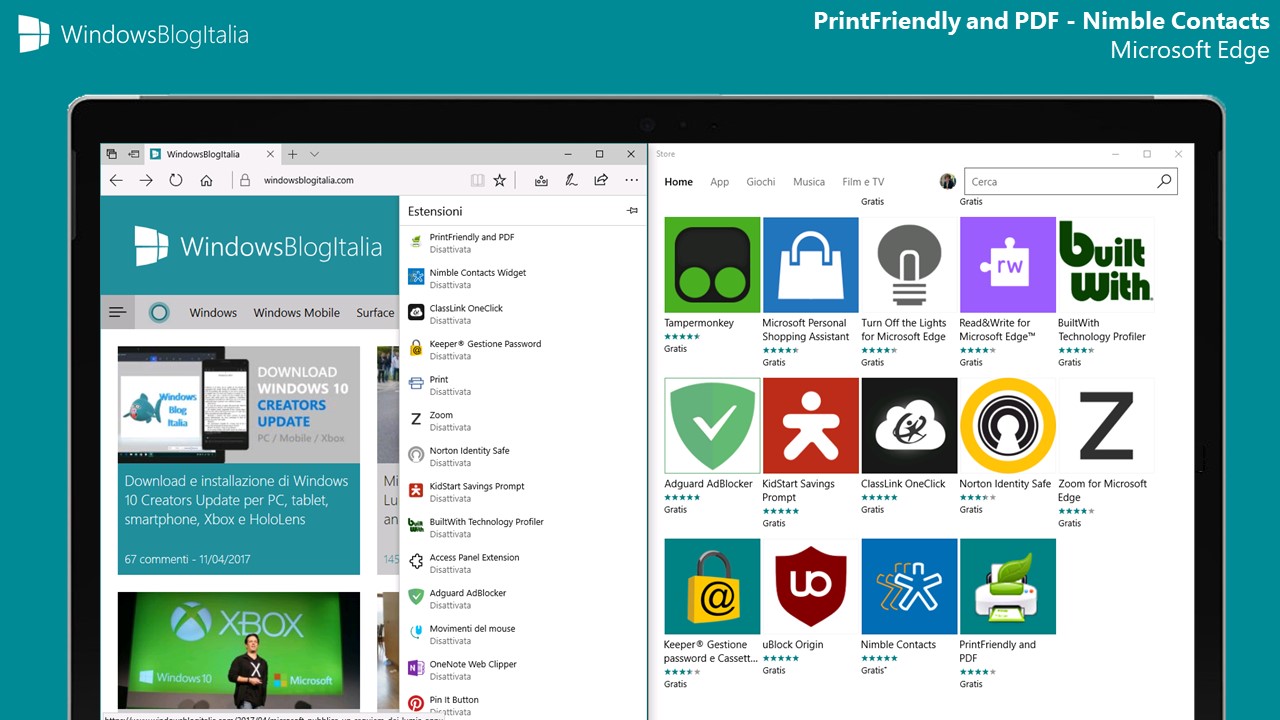Open Surface menu on website
Image resolution: width=1280 pixels, height=720 pixels.
(x=376, y=312)
